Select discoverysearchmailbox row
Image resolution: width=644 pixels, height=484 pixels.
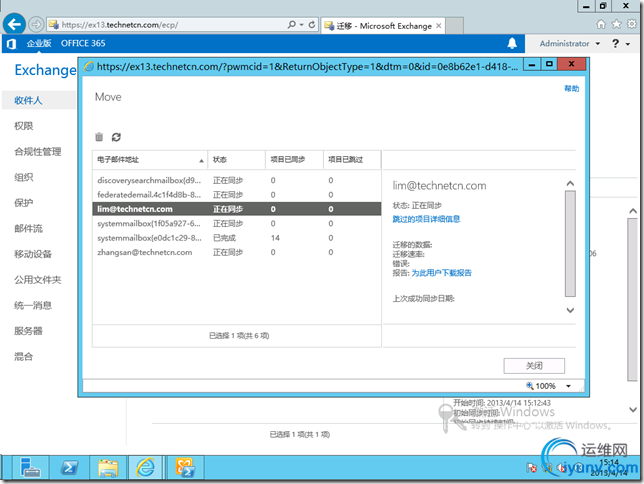click(x=237, y=180)
